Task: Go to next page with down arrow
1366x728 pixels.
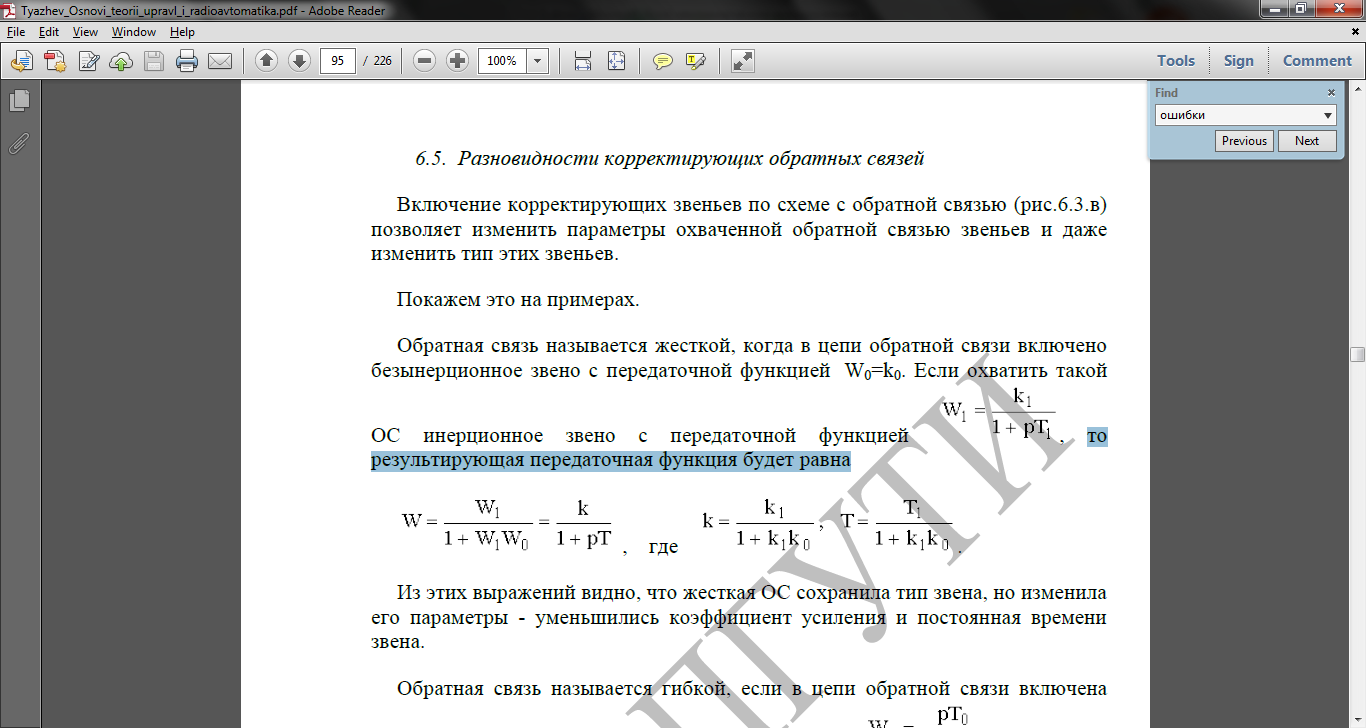Action: tap(299, 61)
